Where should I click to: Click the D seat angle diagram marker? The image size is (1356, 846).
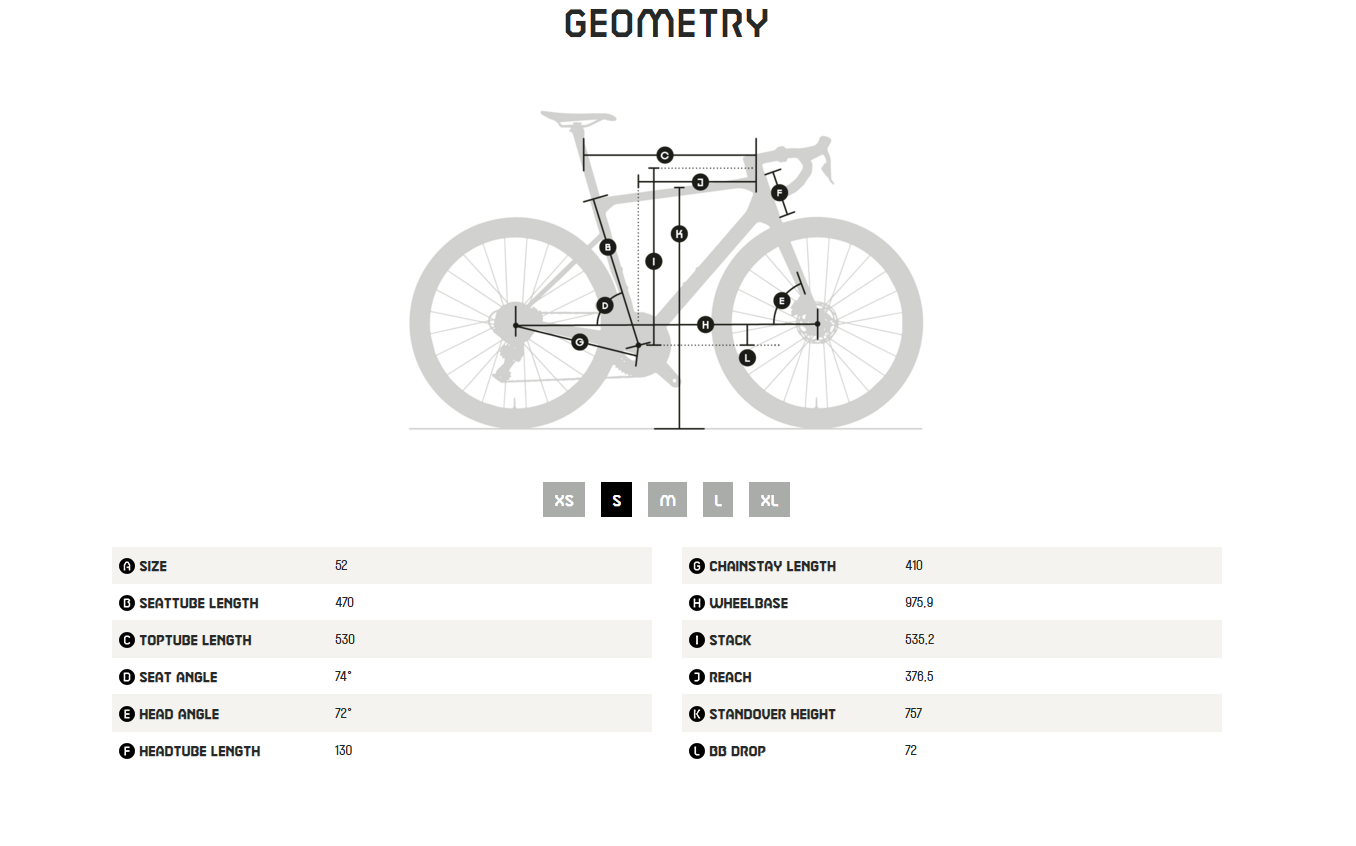pyautogui.click(x=605, y=305)
